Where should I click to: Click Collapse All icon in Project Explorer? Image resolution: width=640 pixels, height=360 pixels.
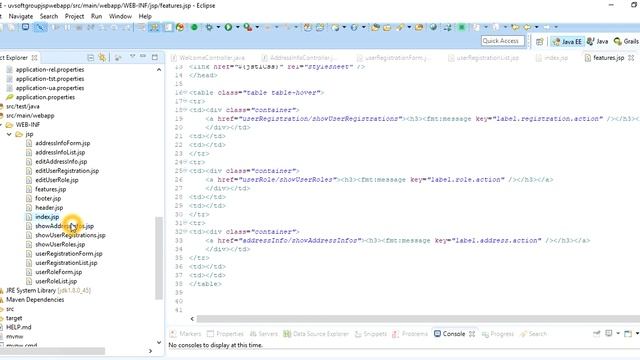click(x=91, y=58)
